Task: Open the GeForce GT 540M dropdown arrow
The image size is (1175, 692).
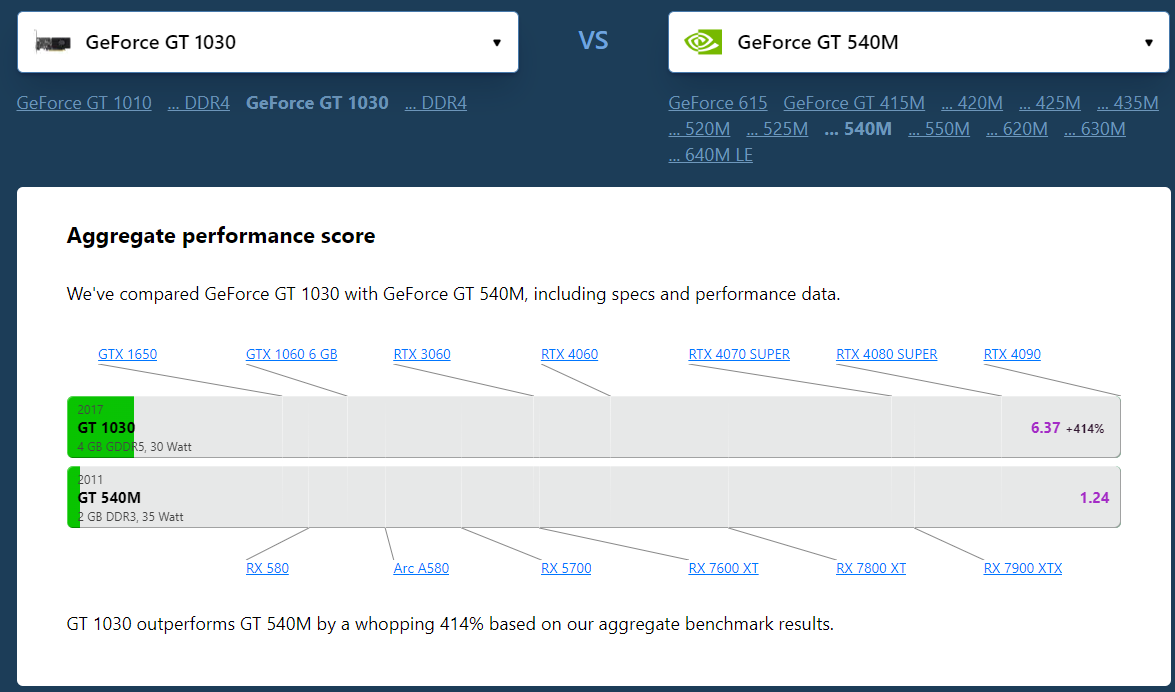Action: (x=1149, y=43)
